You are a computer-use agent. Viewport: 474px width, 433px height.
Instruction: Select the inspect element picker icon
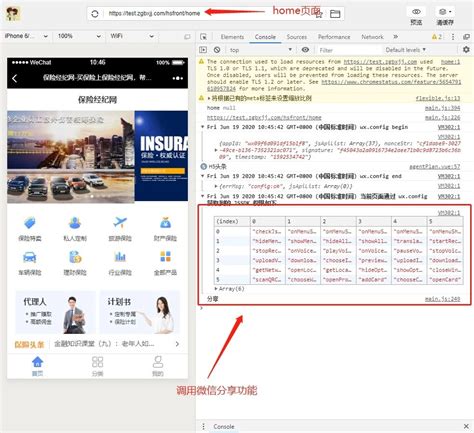203,37
